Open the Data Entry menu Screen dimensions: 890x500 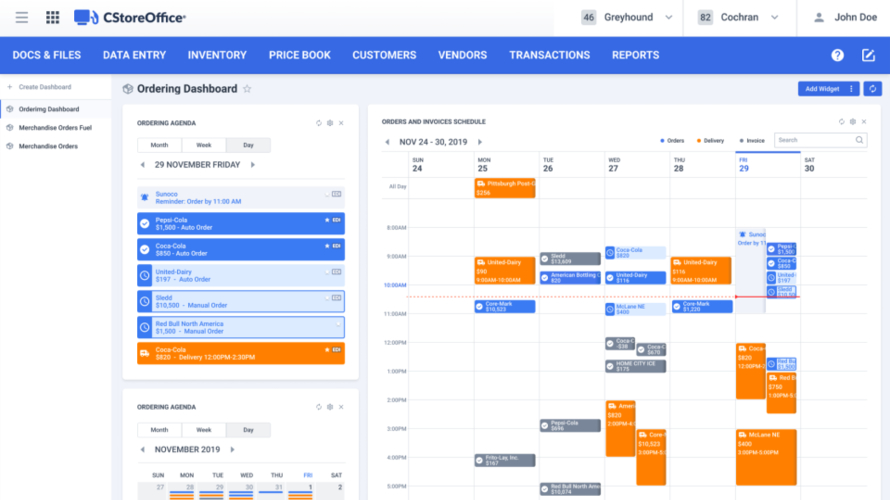(135, 55)
